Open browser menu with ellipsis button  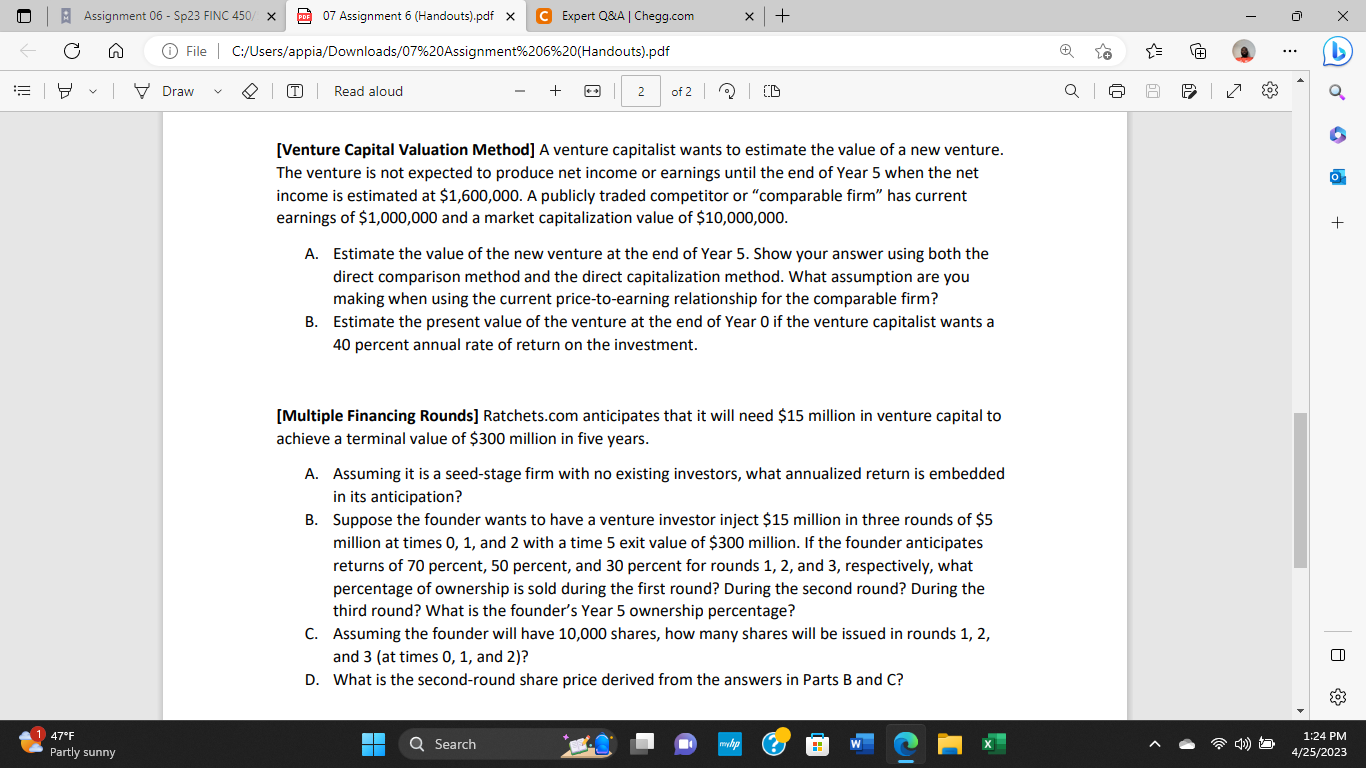[x=1290, y=50]
